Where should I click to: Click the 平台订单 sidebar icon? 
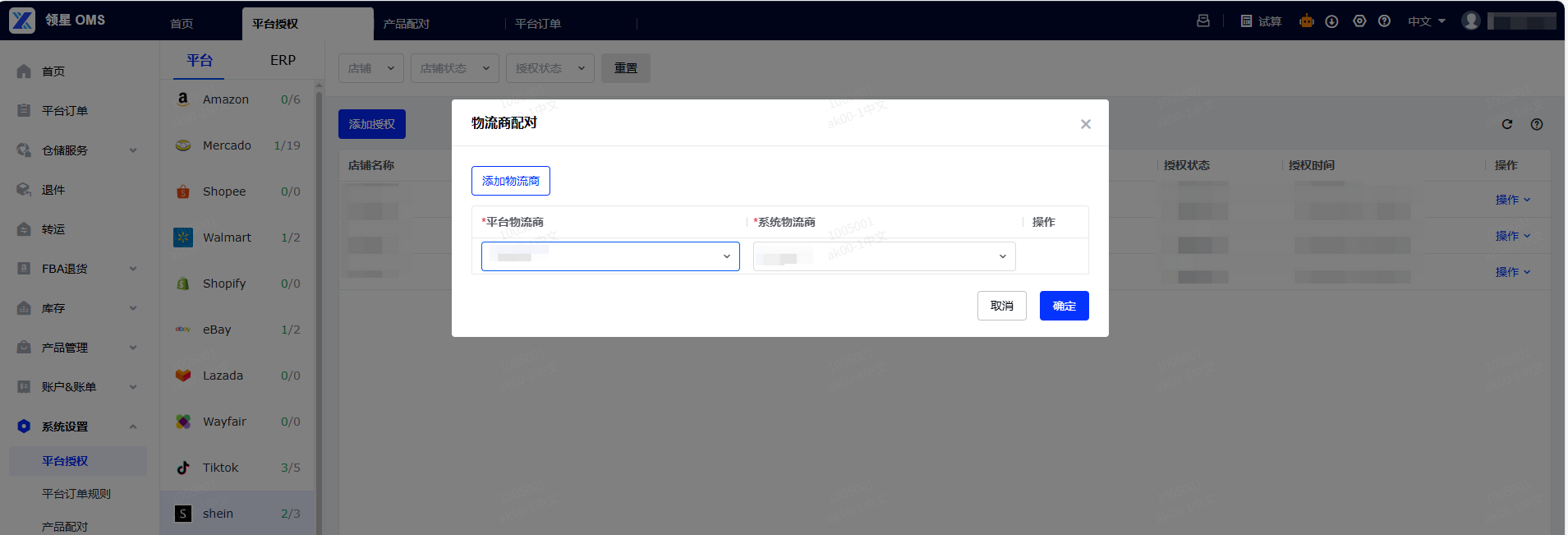(24, 111)
